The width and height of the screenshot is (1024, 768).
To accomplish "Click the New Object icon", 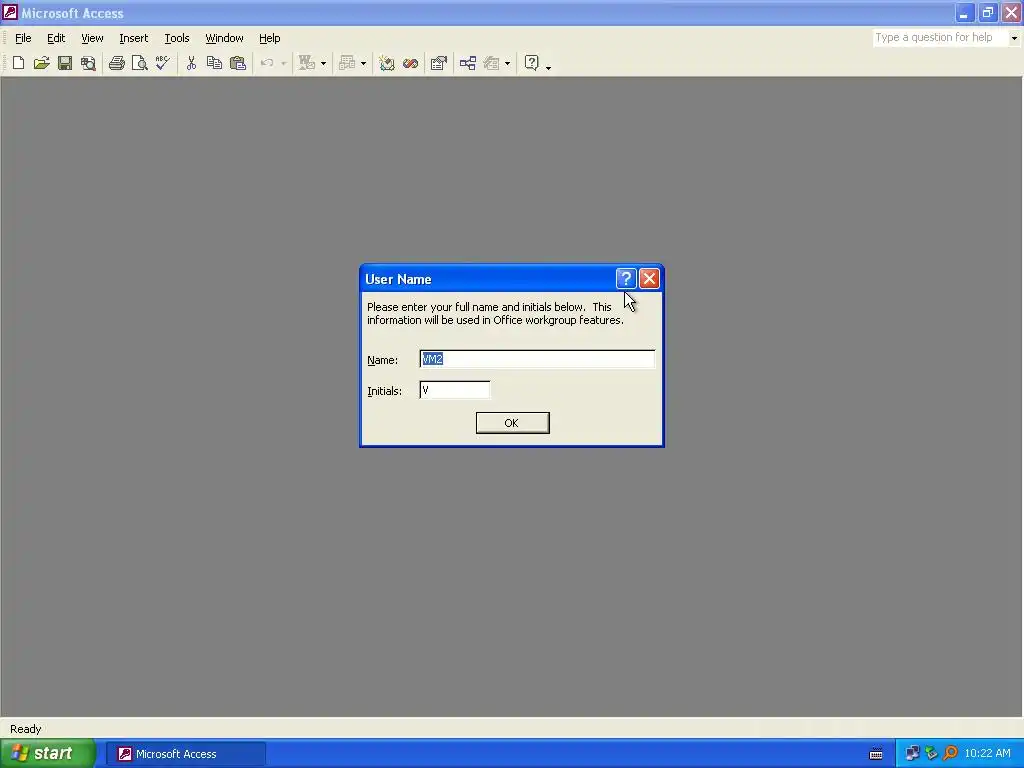I will pos(492,63).
